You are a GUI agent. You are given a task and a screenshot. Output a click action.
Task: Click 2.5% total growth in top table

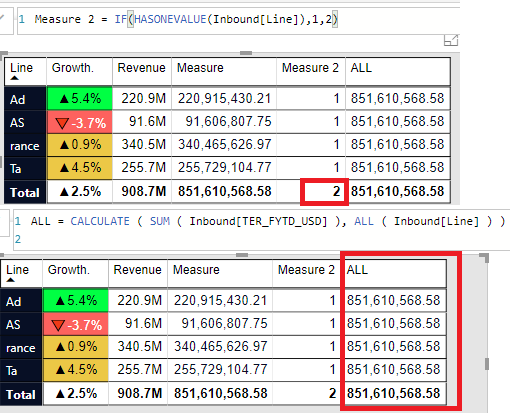click(80, 192)
